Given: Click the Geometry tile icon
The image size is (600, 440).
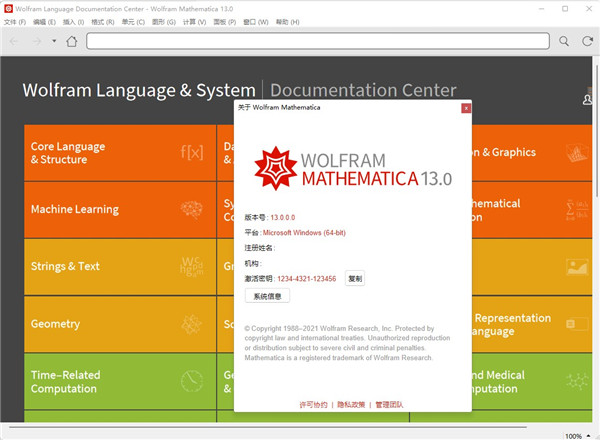Looking at the screenshot, I should (x=191, y=324).
